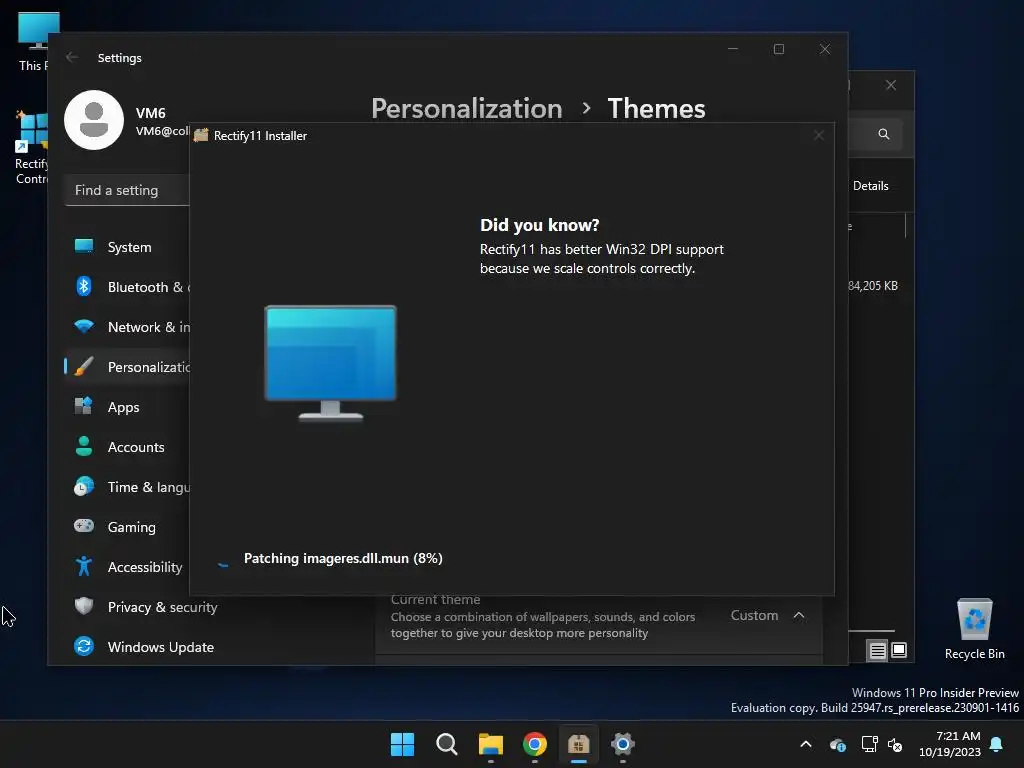Viewport: 1024px width, 768px height.
Task: Close the Settings window
Action: pyautogui.click(x=825, y=49)
